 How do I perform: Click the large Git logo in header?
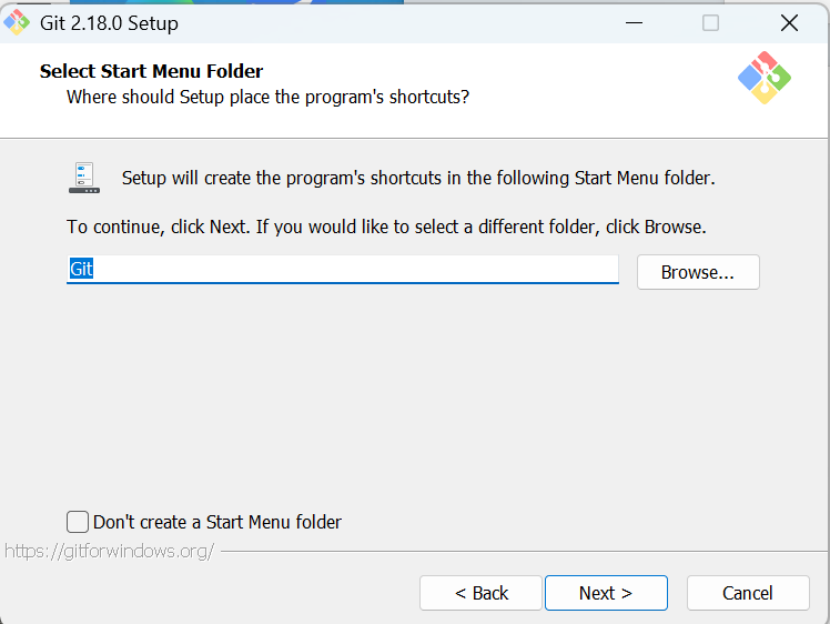(x=764, y=77)
